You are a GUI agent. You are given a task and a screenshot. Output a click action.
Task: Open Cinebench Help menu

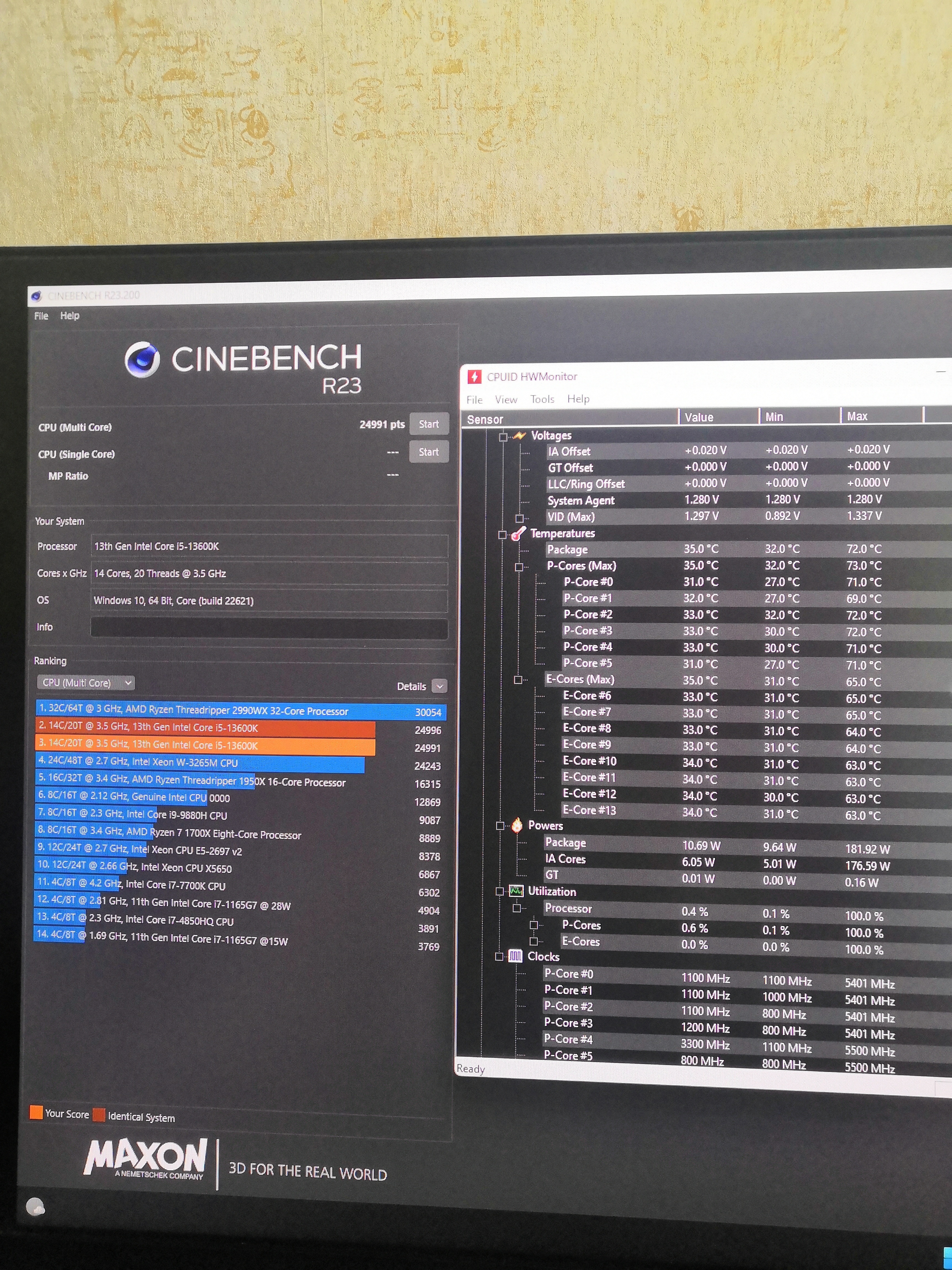click(69, 316)
